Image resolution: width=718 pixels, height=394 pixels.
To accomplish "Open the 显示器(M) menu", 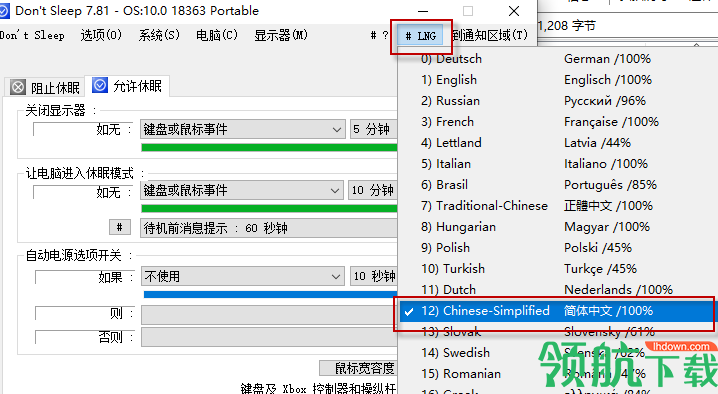I will tap(281, 35).
